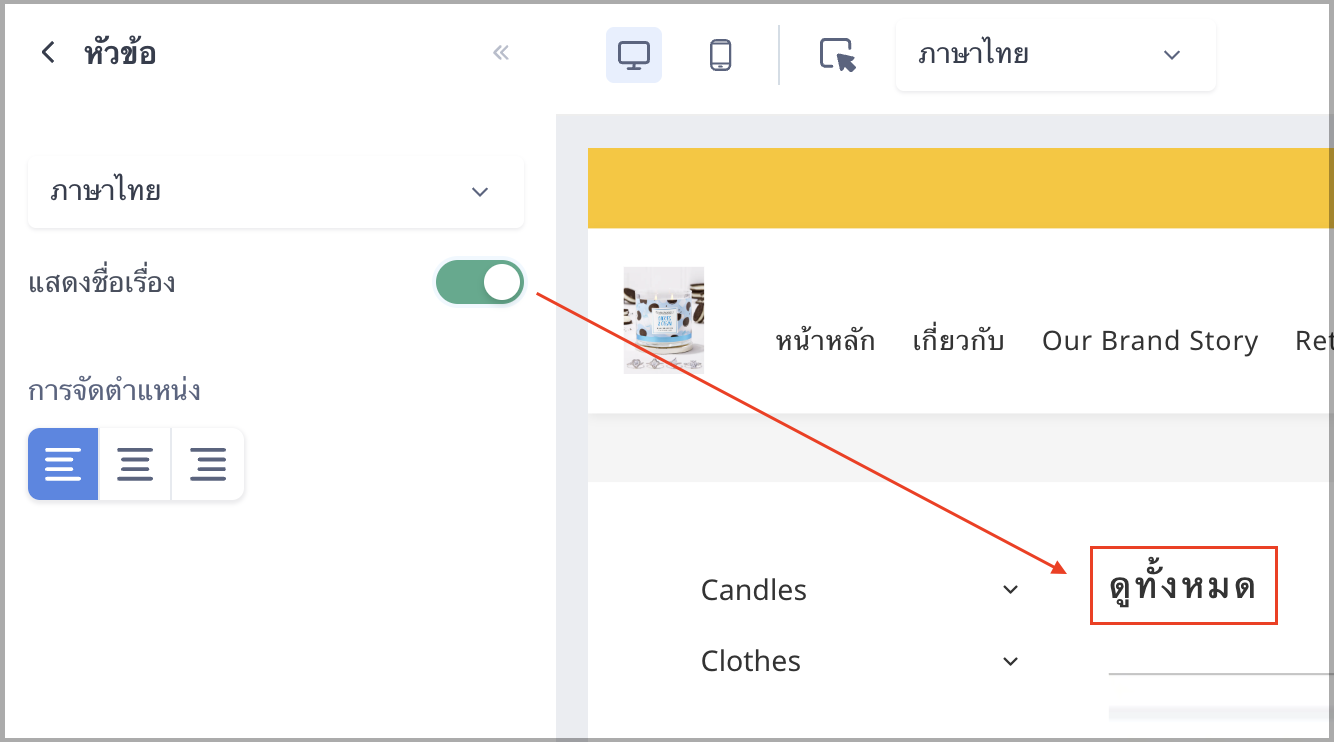Viewport: 1334px width, 742px height.
Task: Switch to mobile preview mode
Action: (x=720, y=55)
